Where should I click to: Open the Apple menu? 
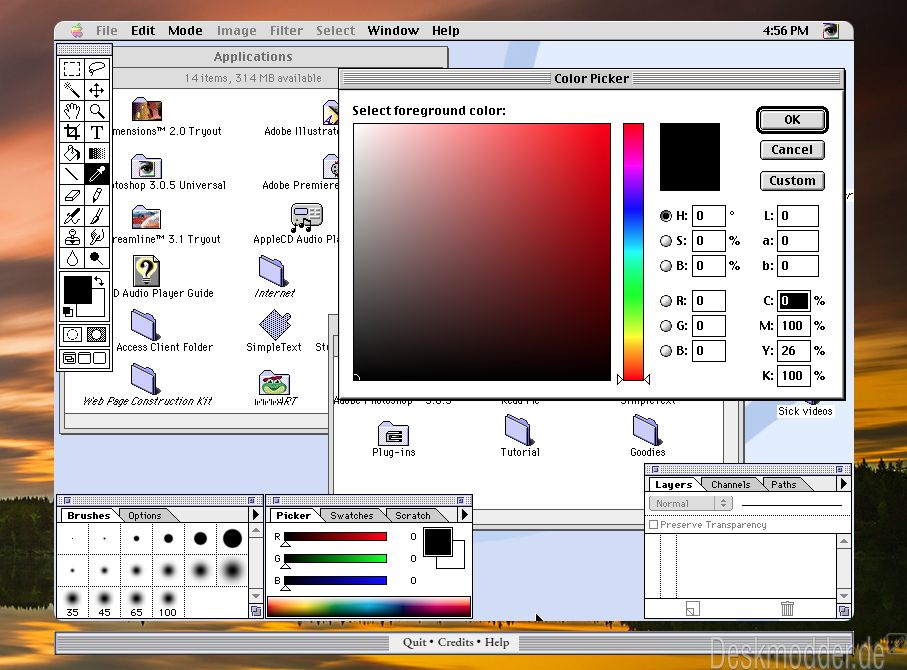tap(77, 31)
